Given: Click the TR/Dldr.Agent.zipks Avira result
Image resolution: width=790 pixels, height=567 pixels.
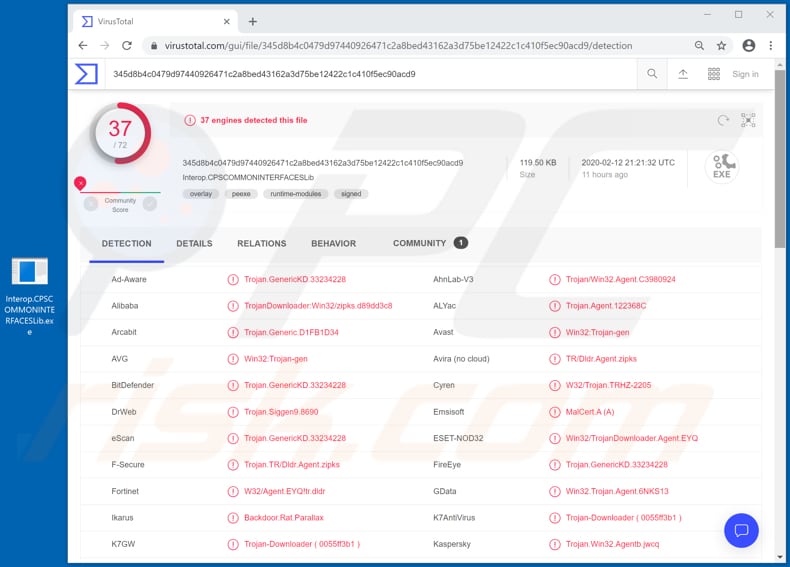Looking at the screenshot, I should [601, 359].
